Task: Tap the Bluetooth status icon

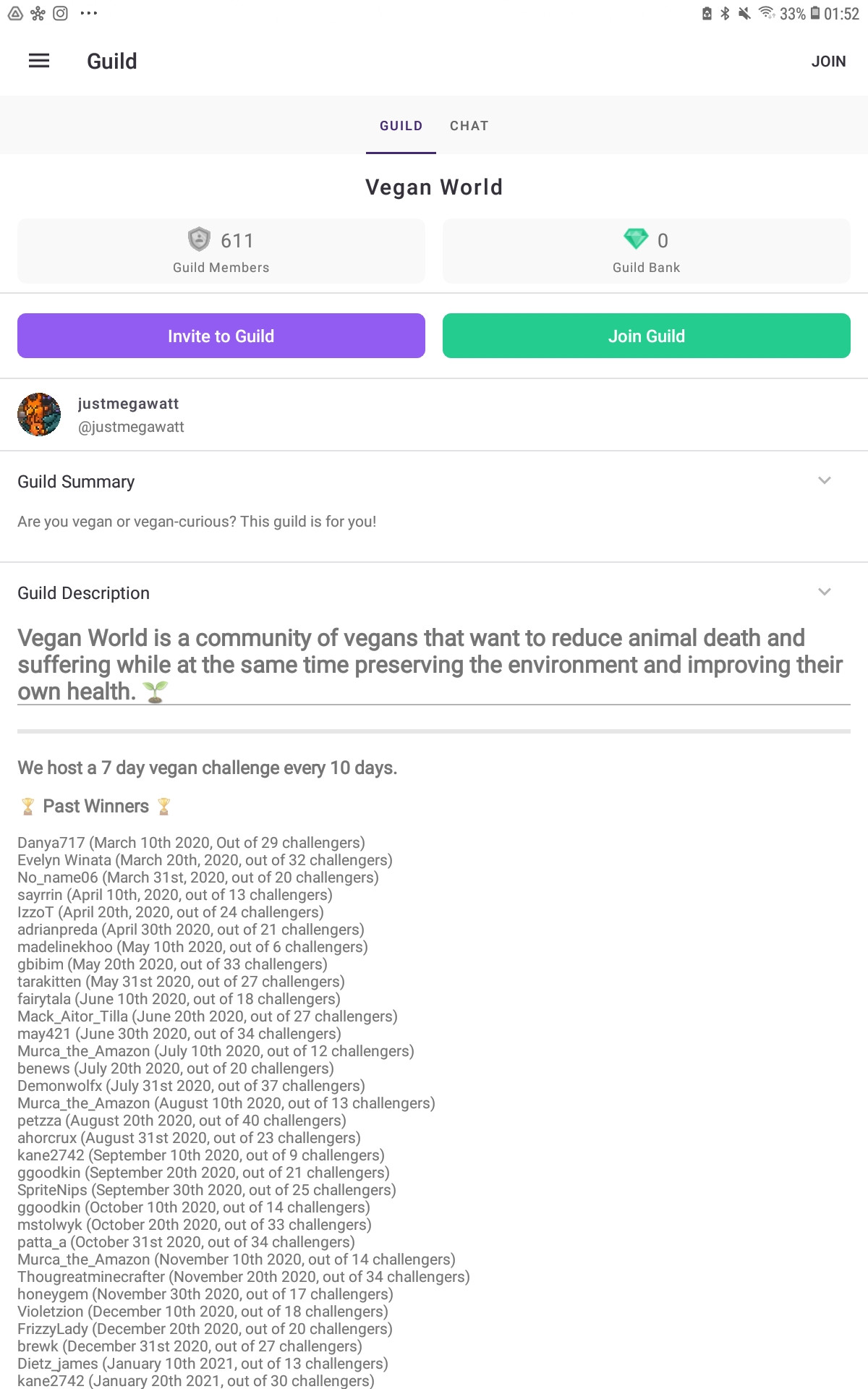Action: click(725, 13)
